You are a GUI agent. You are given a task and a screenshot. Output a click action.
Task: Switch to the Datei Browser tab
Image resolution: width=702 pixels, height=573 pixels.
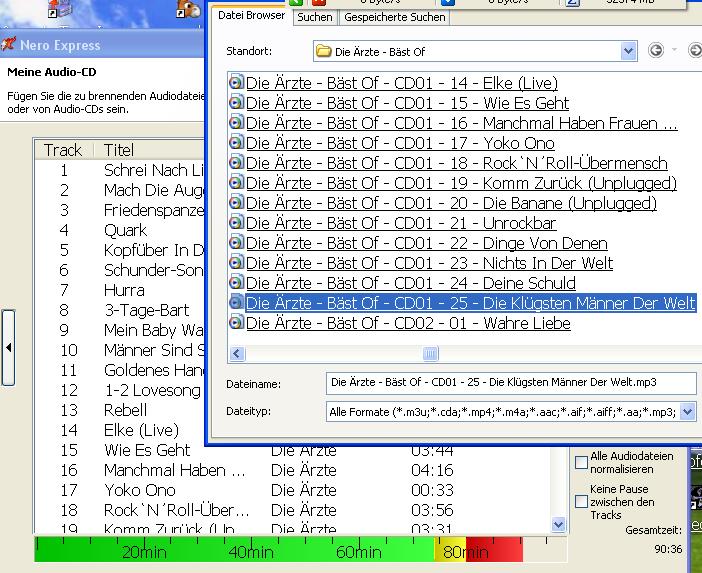(251, 16)
